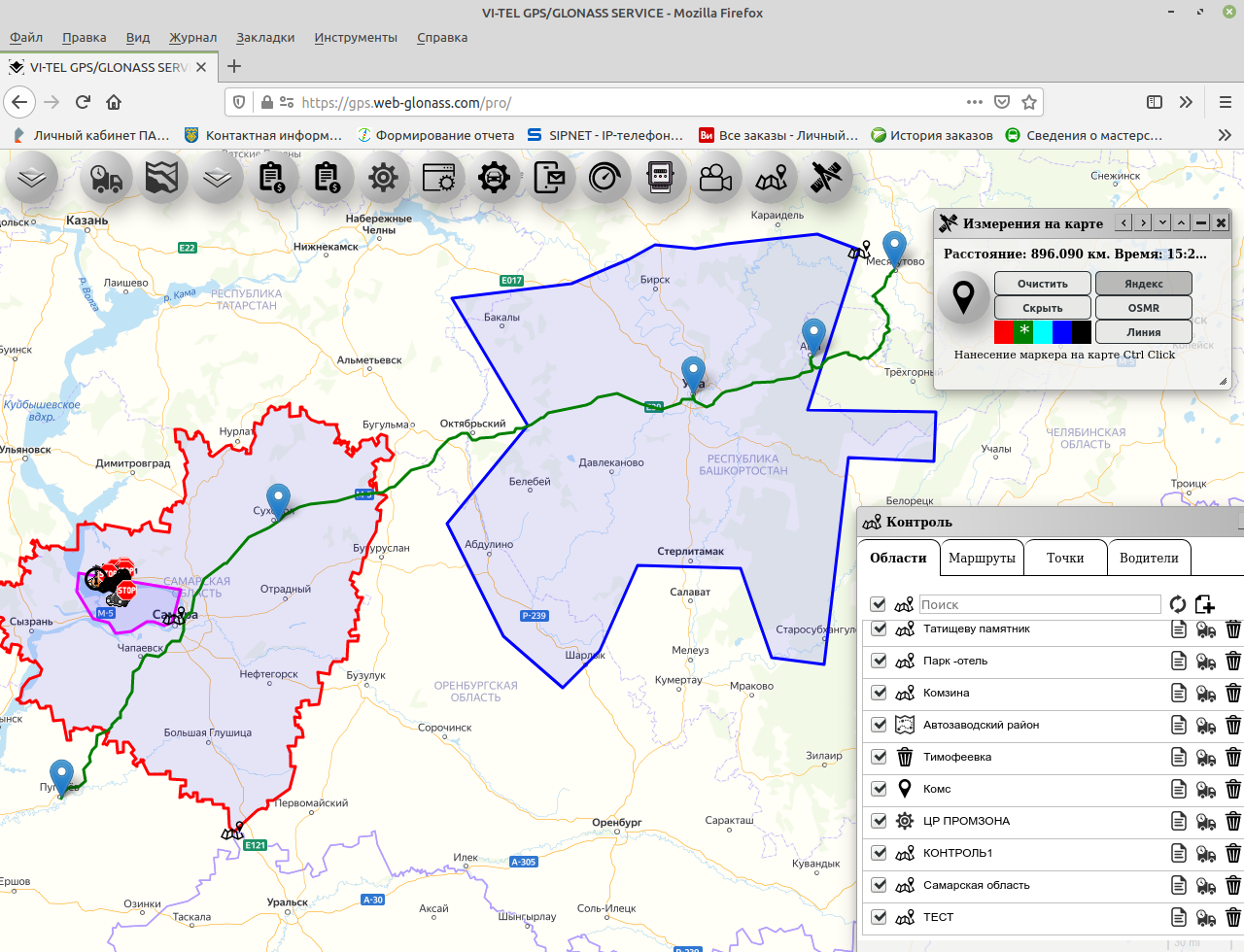Viewport: 1244px width, 952px height.
Task: Open the video camera toolbar icon
Action: coord(715,179)
